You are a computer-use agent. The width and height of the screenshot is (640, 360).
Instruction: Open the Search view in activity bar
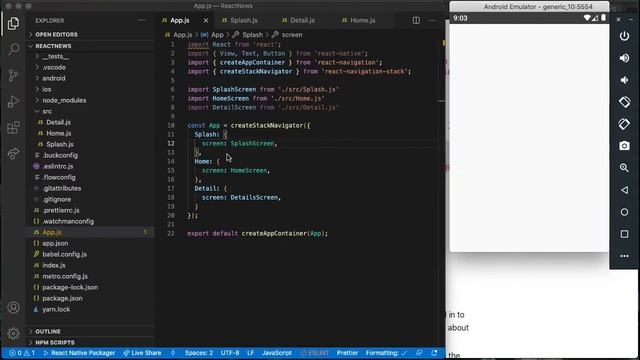[13, 49]
